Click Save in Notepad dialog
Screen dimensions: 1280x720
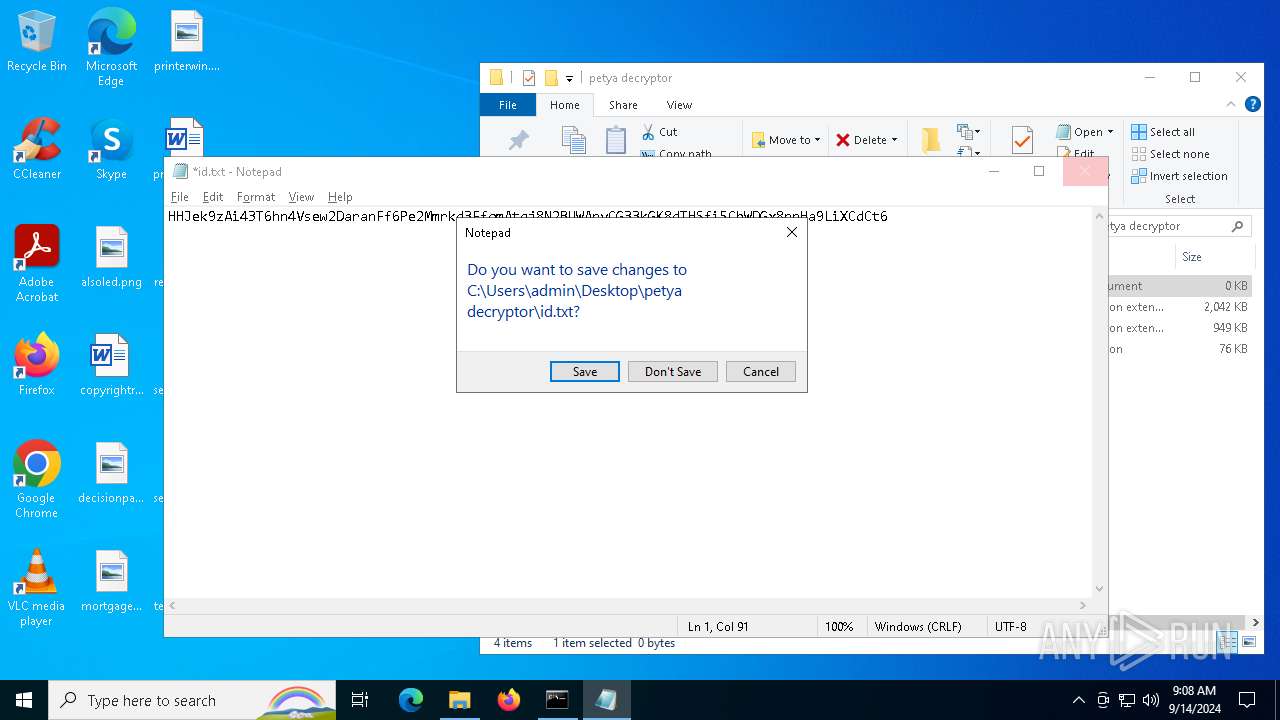coord(585,371)
